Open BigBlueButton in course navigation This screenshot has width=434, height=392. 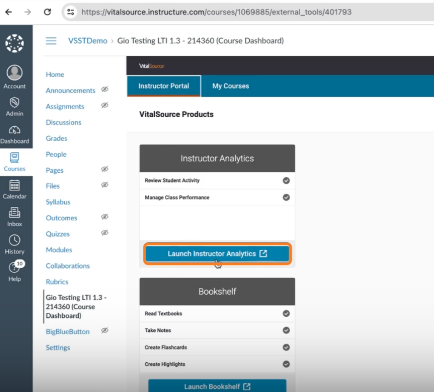coord(68,332)
